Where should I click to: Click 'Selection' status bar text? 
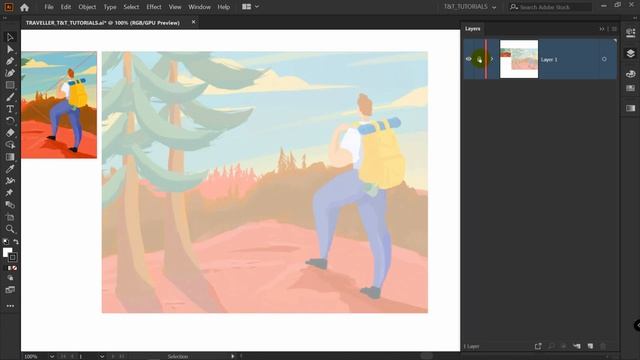tap(178, 356)
